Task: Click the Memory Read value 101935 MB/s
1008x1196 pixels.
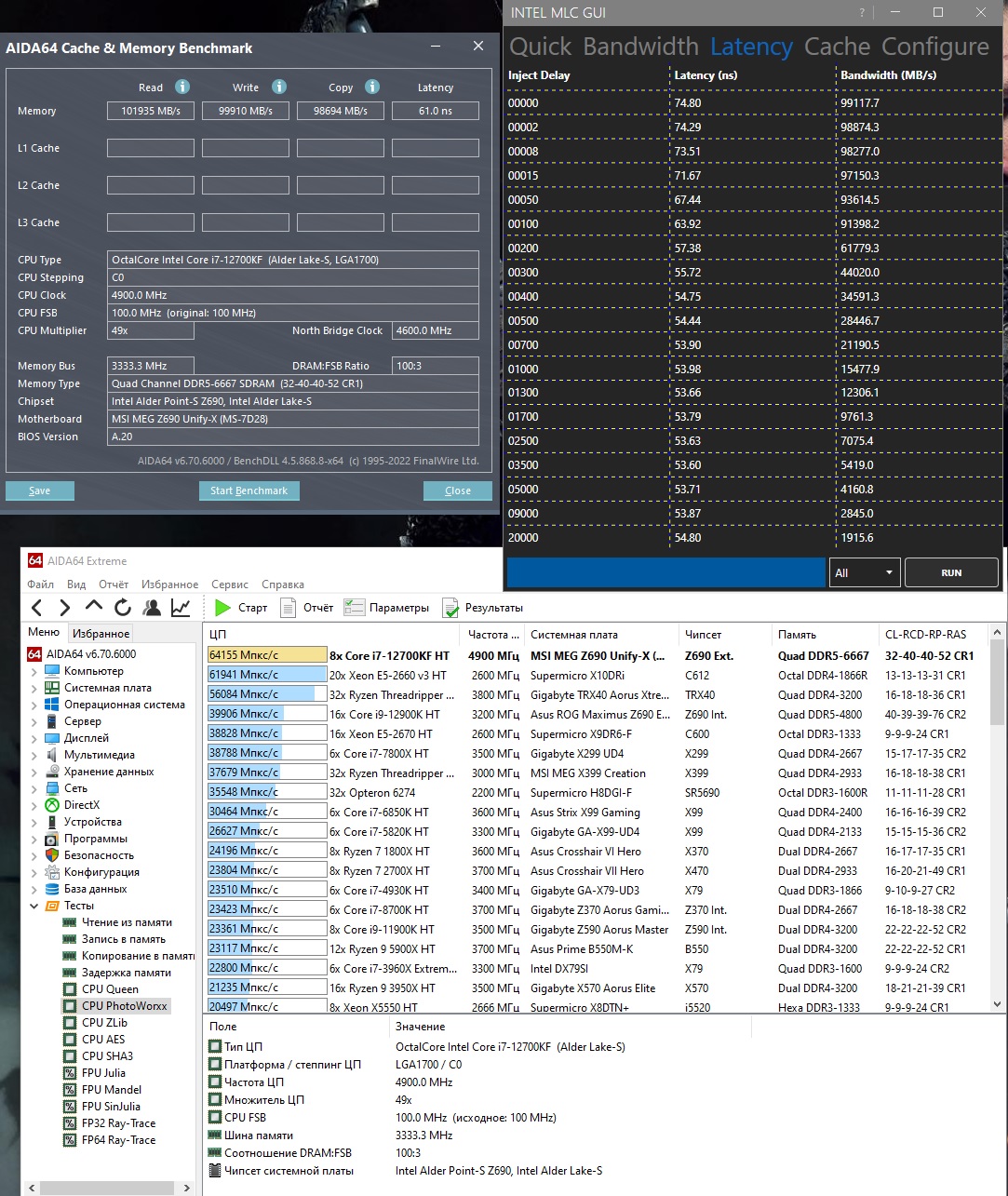Action: [x=151, y=111]
